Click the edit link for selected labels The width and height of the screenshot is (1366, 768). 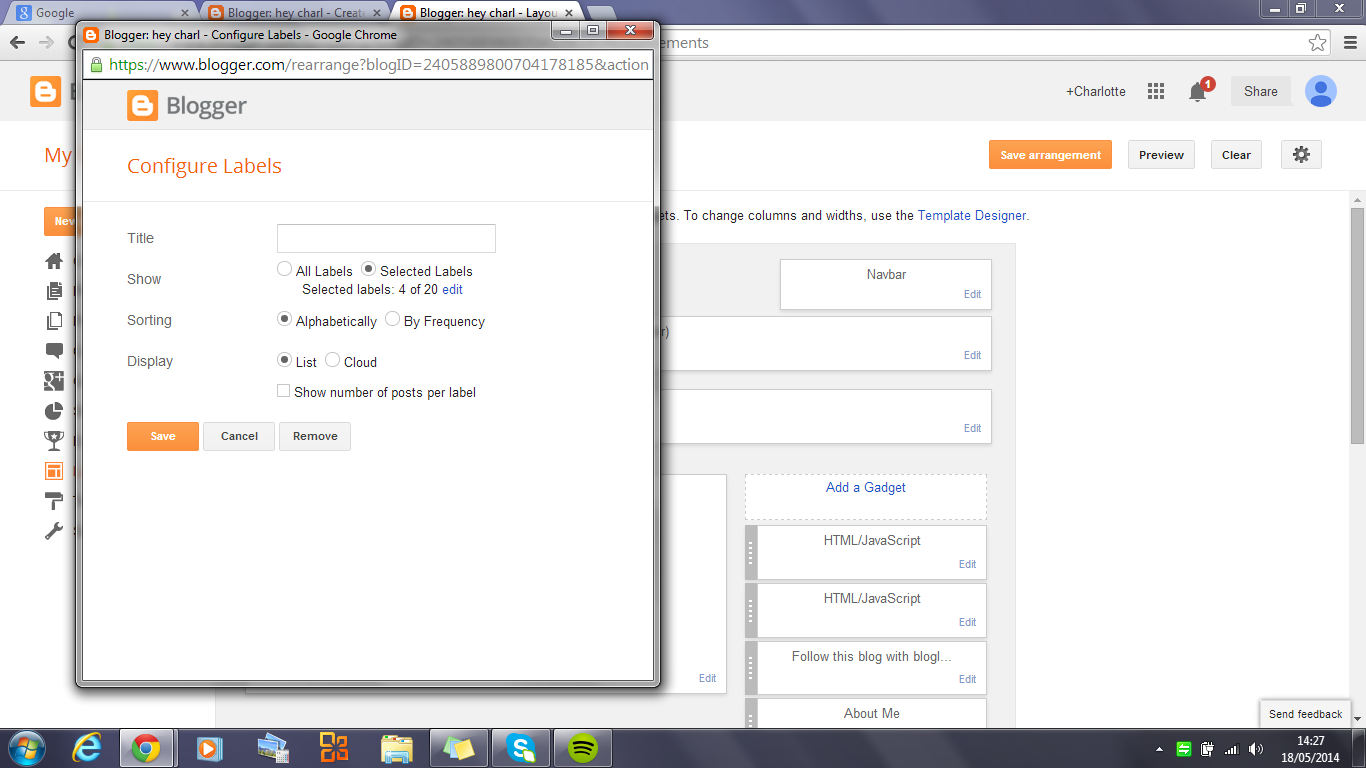pyautogui.click(x=452, y=290)
